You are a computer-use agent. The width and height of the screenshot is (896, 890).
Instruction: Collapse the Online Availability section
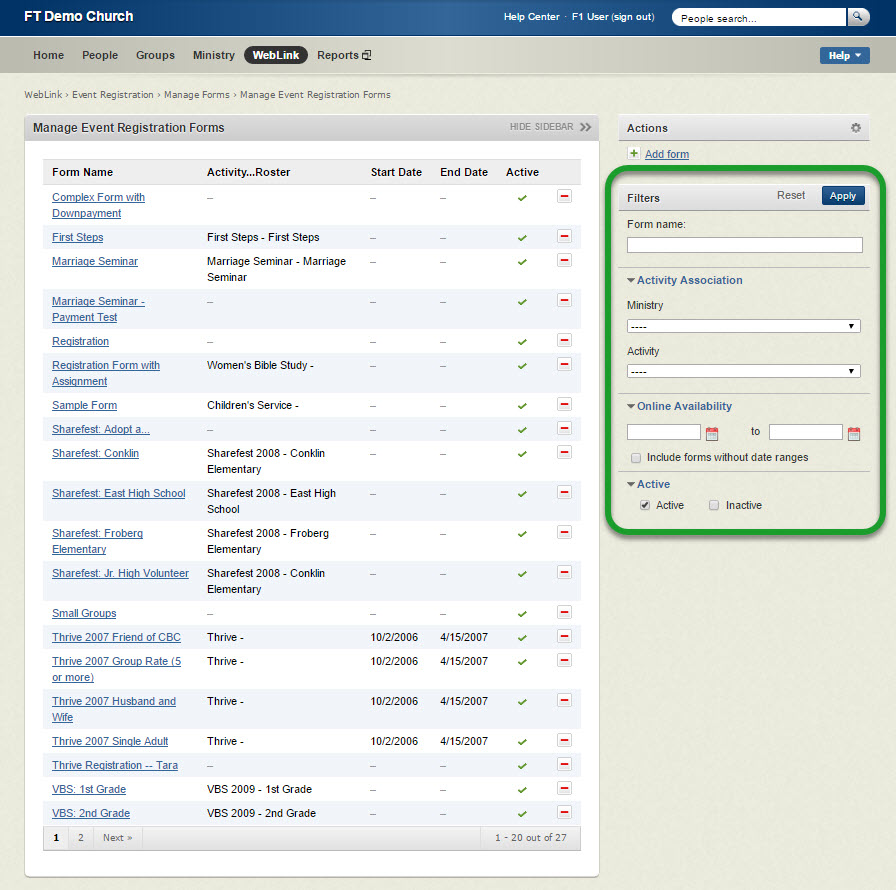[x=631, y=406]
